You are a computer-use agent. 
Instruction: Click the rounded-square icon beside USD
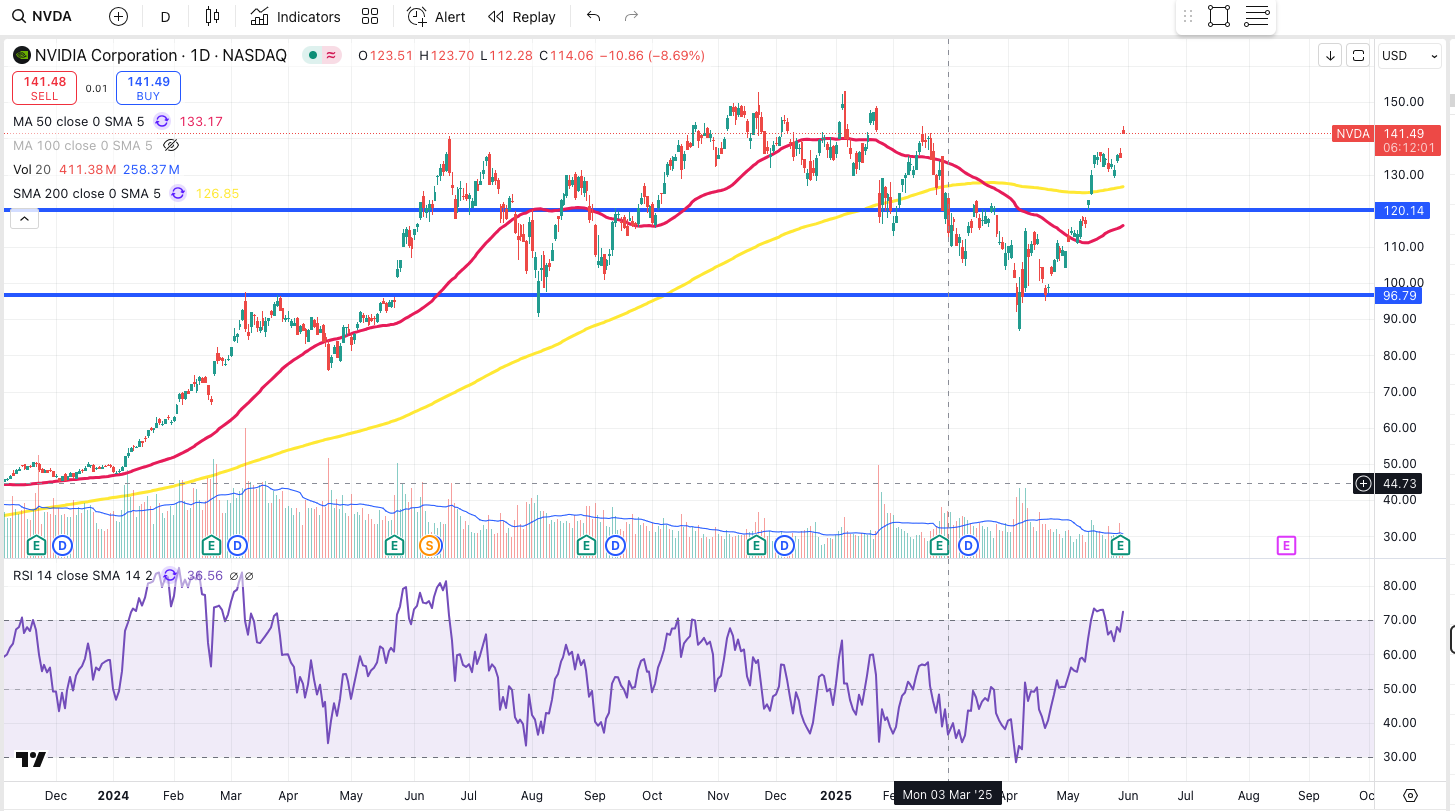coord(1358,55)
